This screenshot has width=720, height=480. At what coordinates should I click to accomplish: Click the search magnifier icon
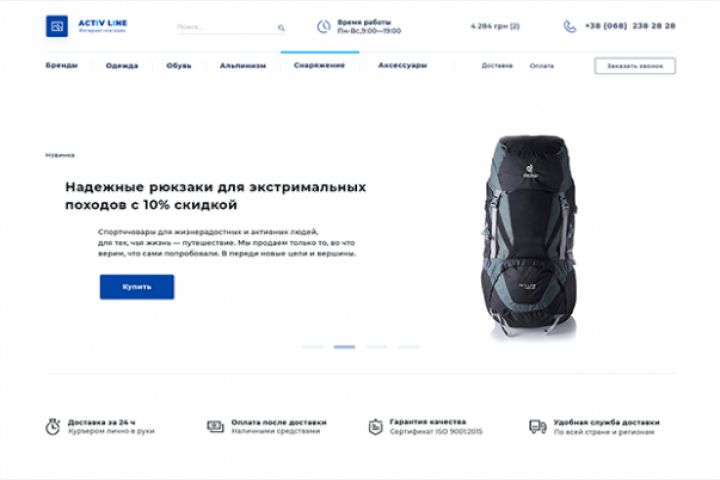click(x=281, y=28)
